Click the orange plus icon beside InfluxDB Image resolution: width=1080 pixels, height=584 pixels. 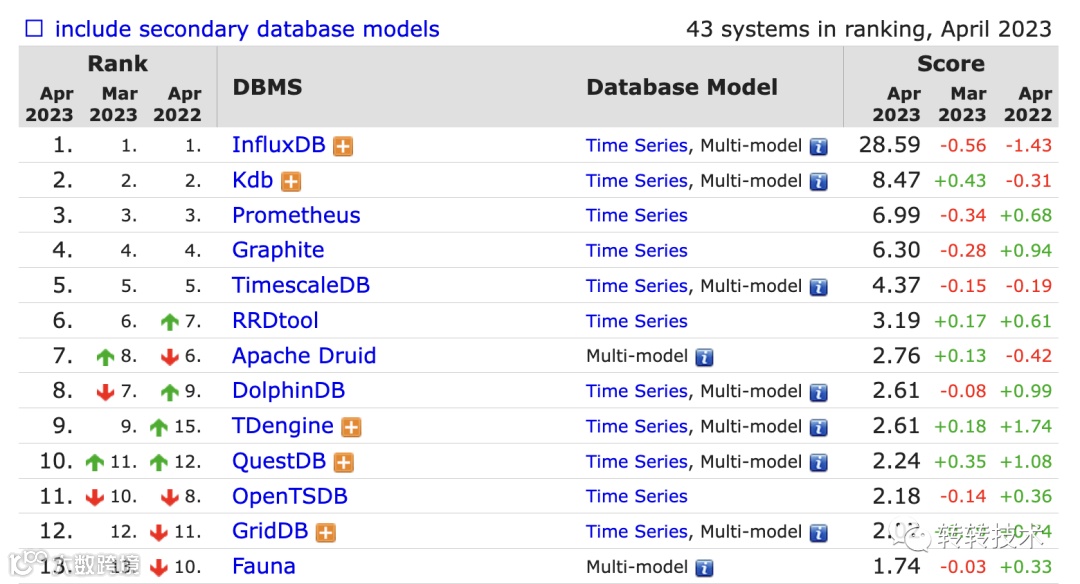[343, 147]
